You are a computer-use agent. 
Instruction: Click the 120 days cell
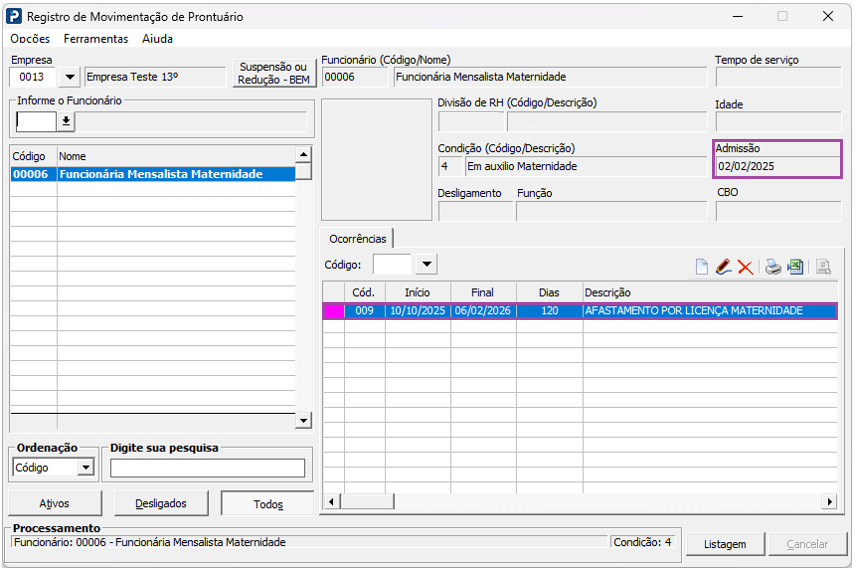(550, 310)
